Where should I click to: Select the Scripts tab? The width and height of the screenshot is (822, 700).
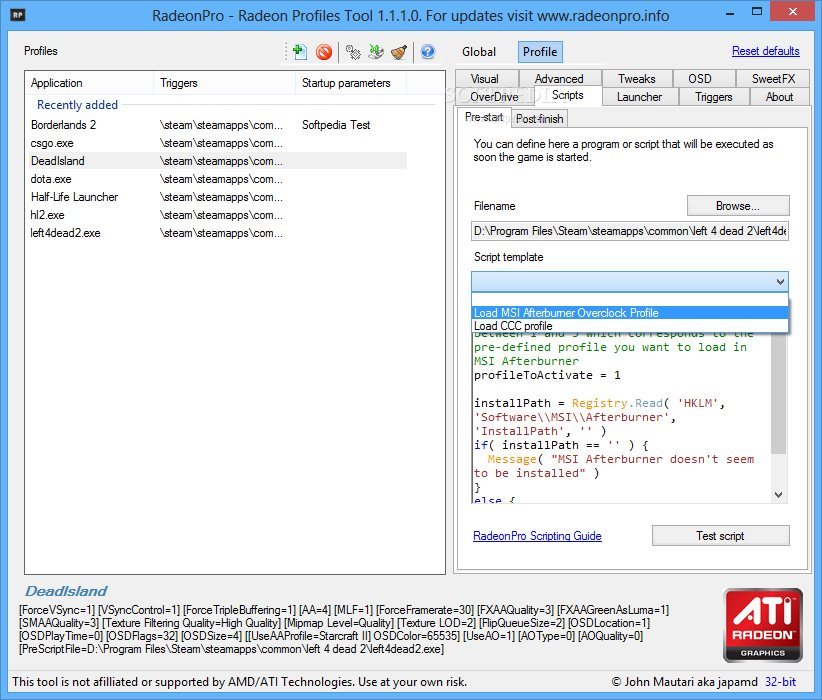pos(567,95)
